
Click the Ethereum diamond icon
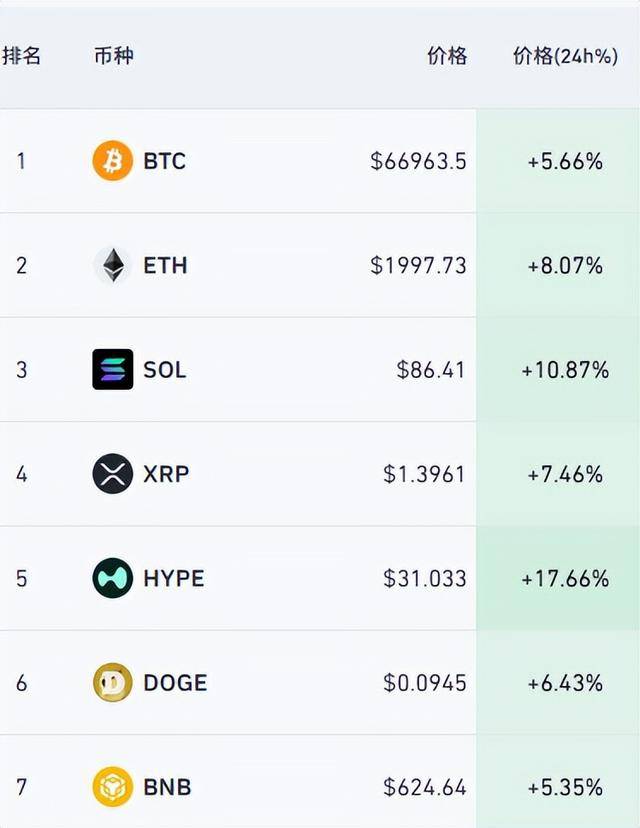pyautogui.click(x=113, y=265)
